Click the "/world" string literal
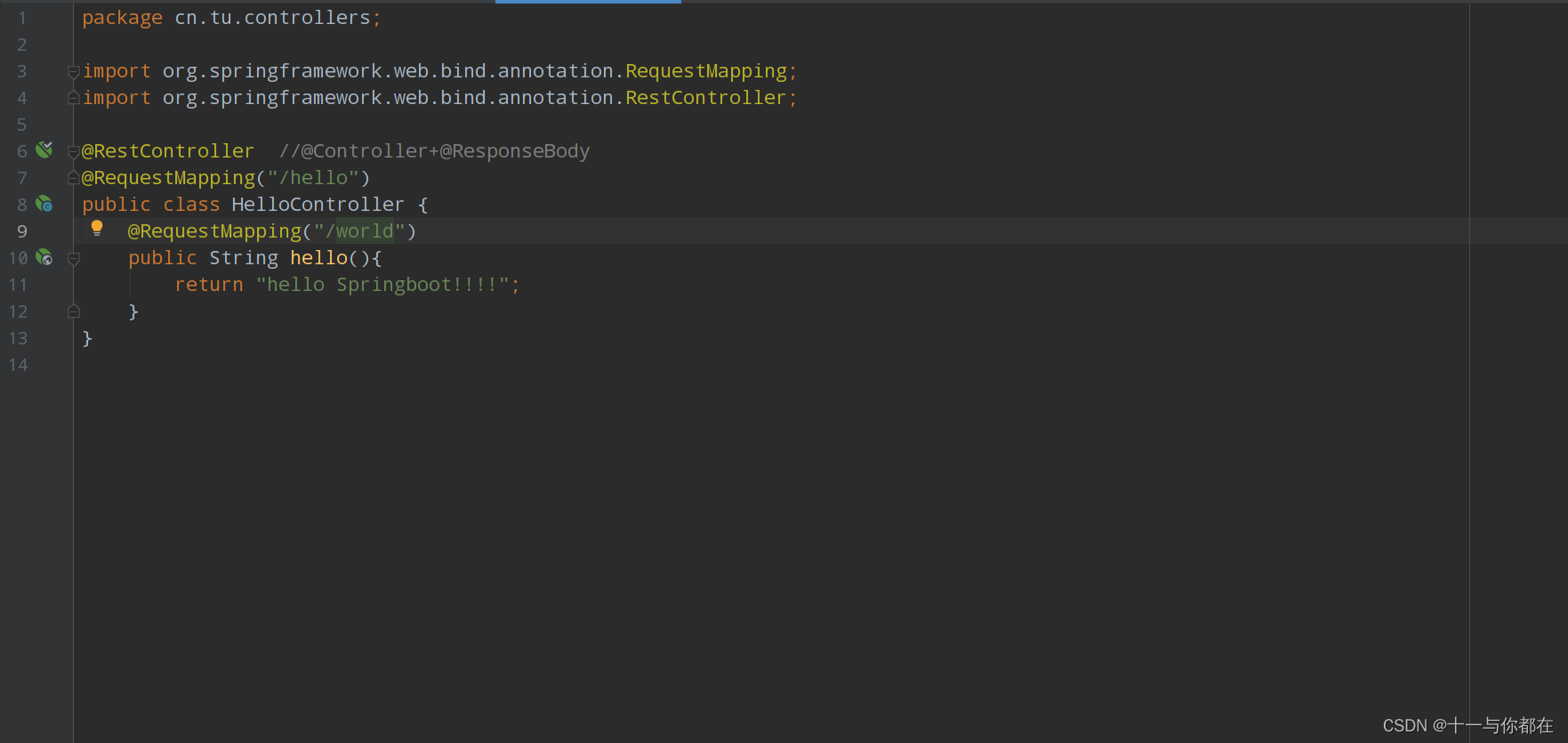The height and width of the screenshot is (743, 1568). pyautogui.click(x=359, y=231)
